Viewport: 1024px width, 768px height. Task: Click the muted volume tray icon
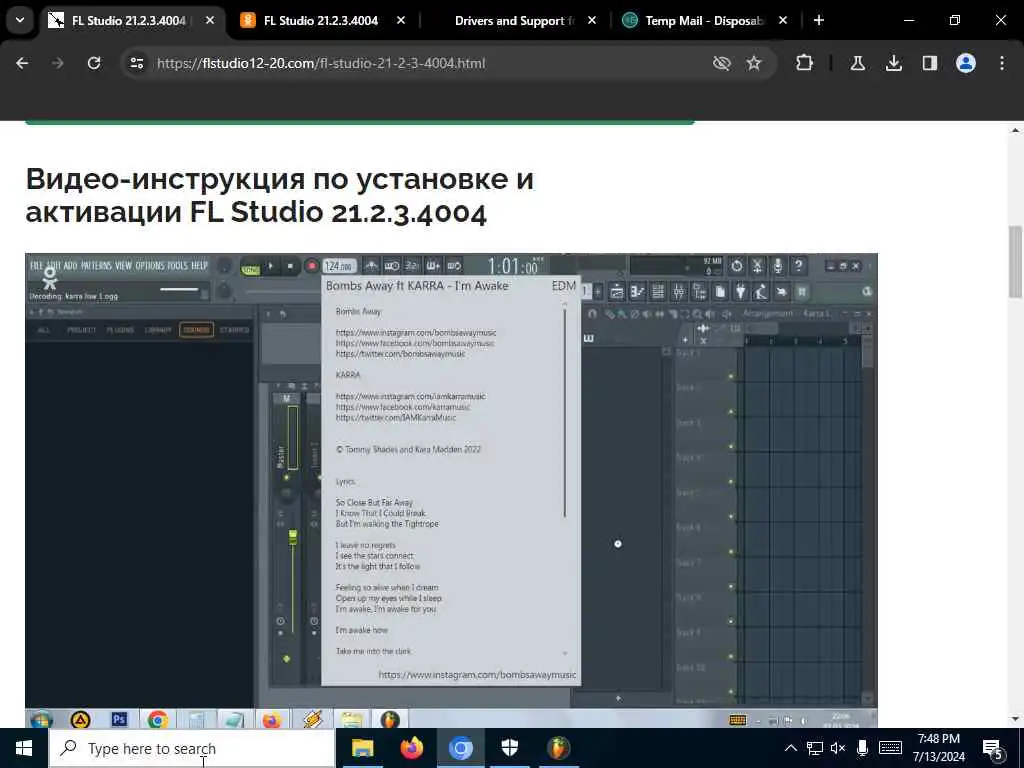click(x=838, y=748)
